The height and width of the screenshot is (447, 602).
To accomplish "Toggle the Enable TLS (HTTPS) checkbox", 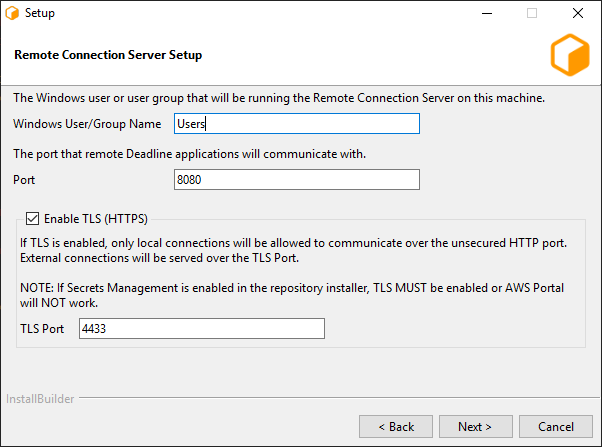I will coord(33,218).
